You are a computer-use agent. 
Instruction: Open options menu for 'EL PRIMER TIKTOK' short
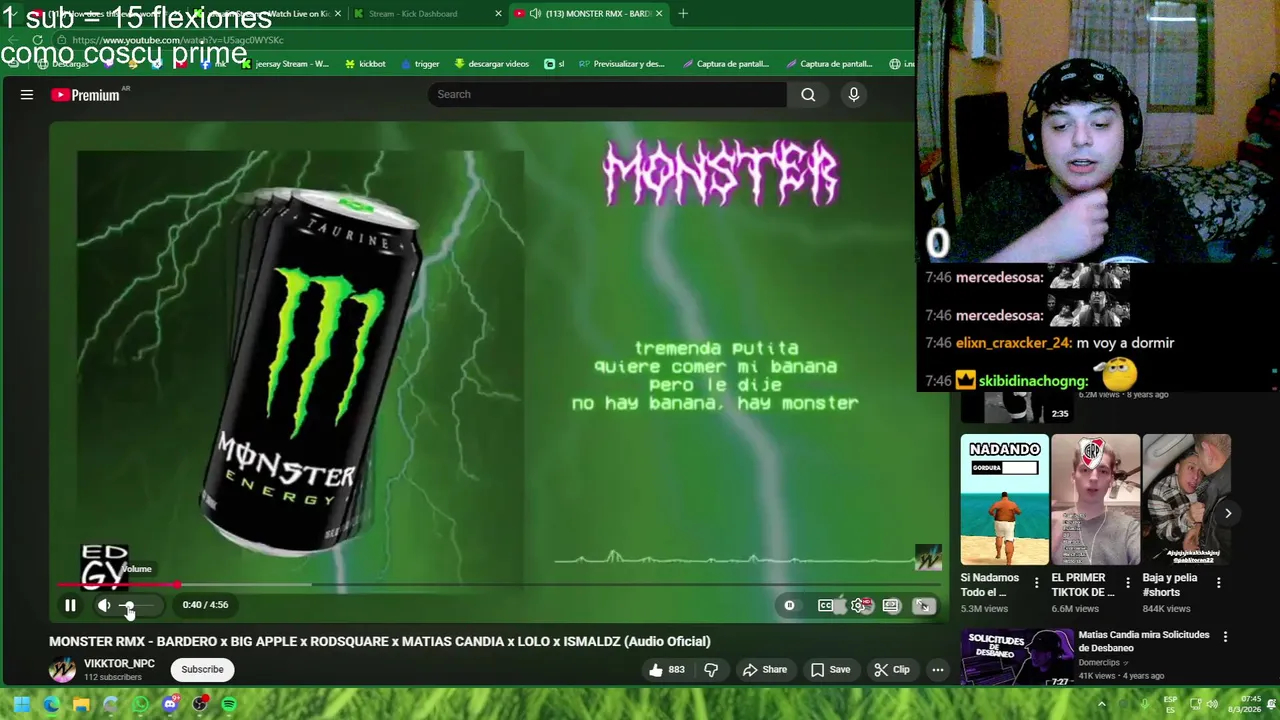(1127, 582)
